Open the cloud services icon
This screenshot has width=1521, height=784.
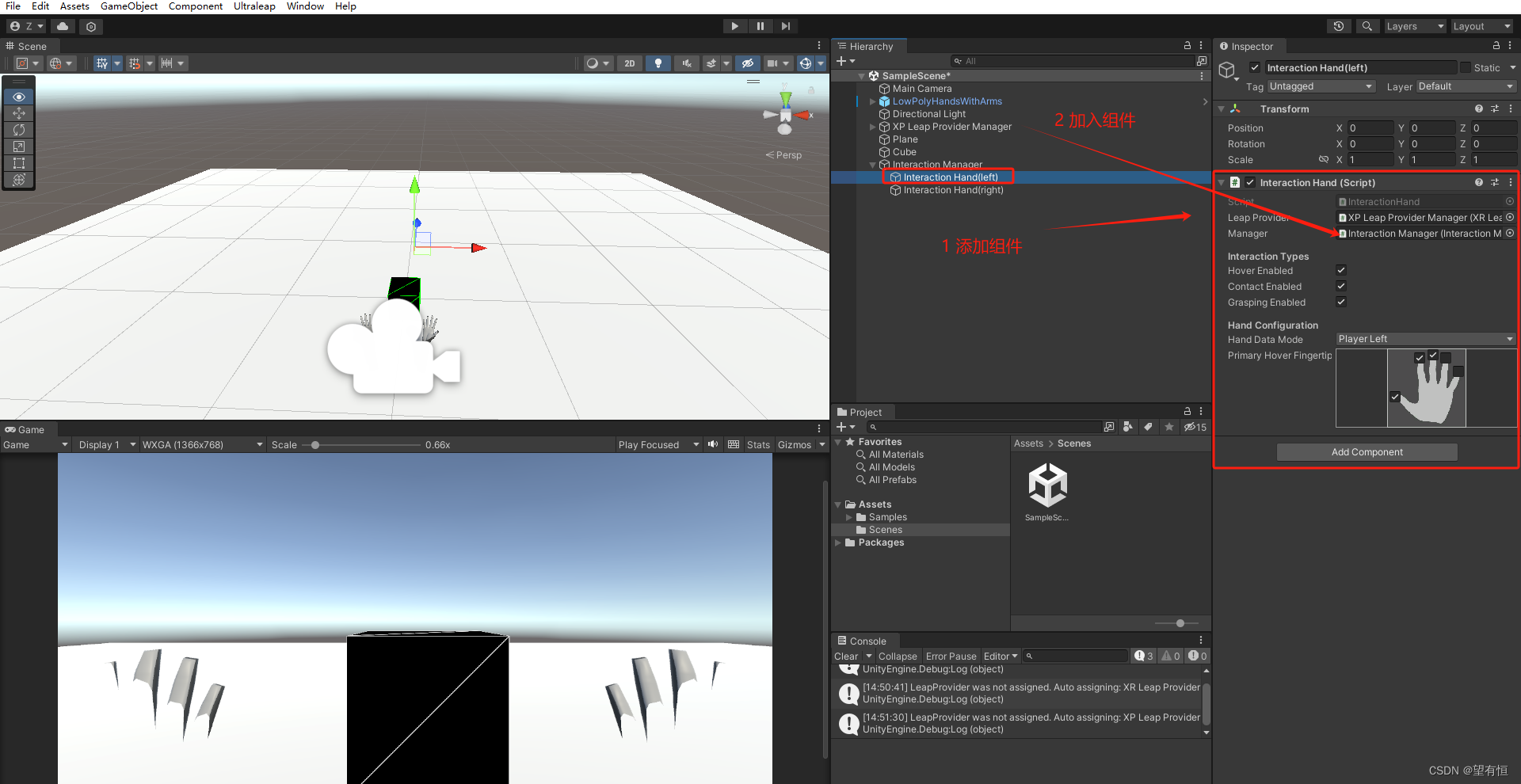click(63, 26)
